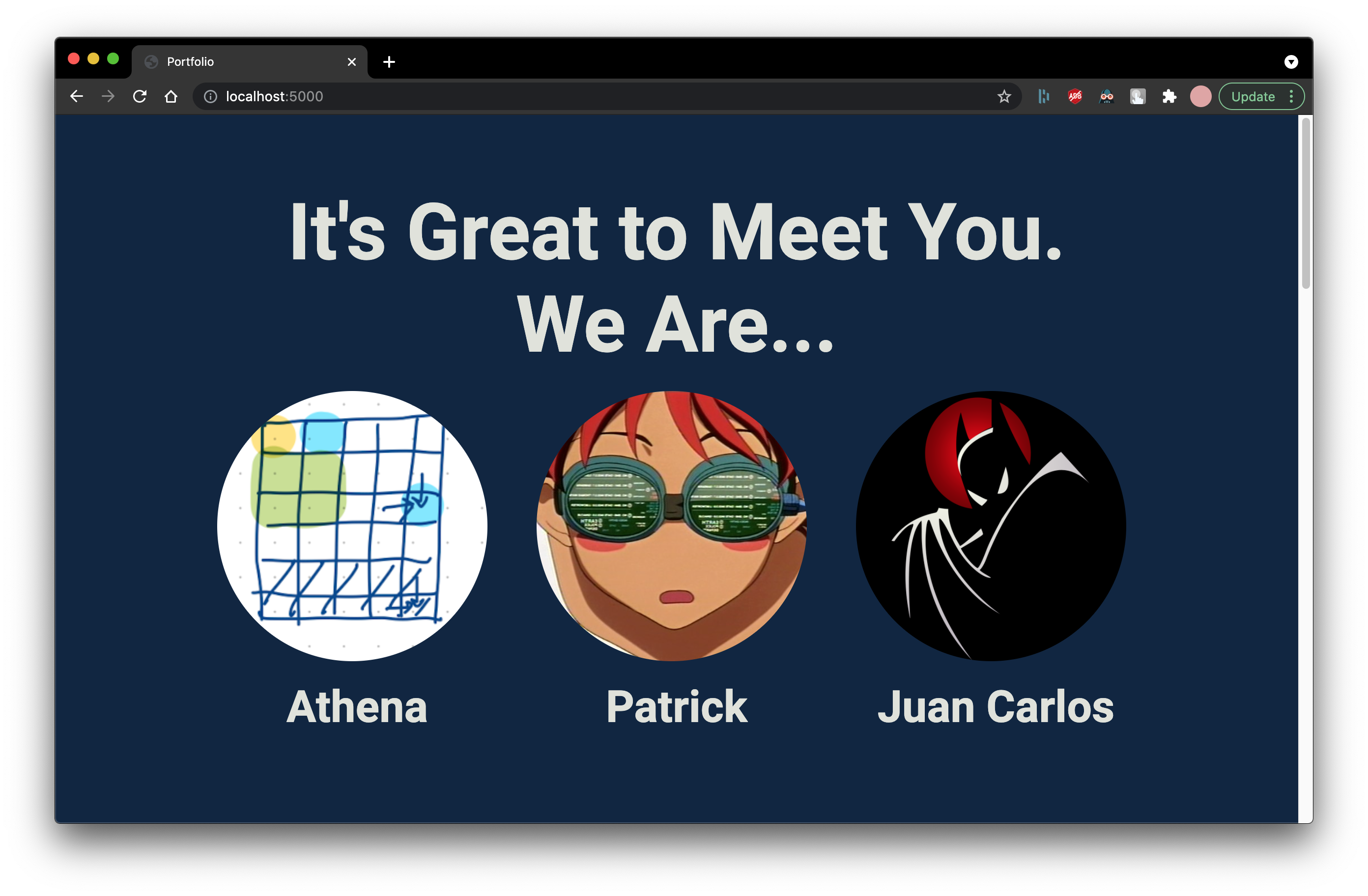
Task: Click the localhost:5000 address bar
Action: pyautogui.click(x=575, y=97)
